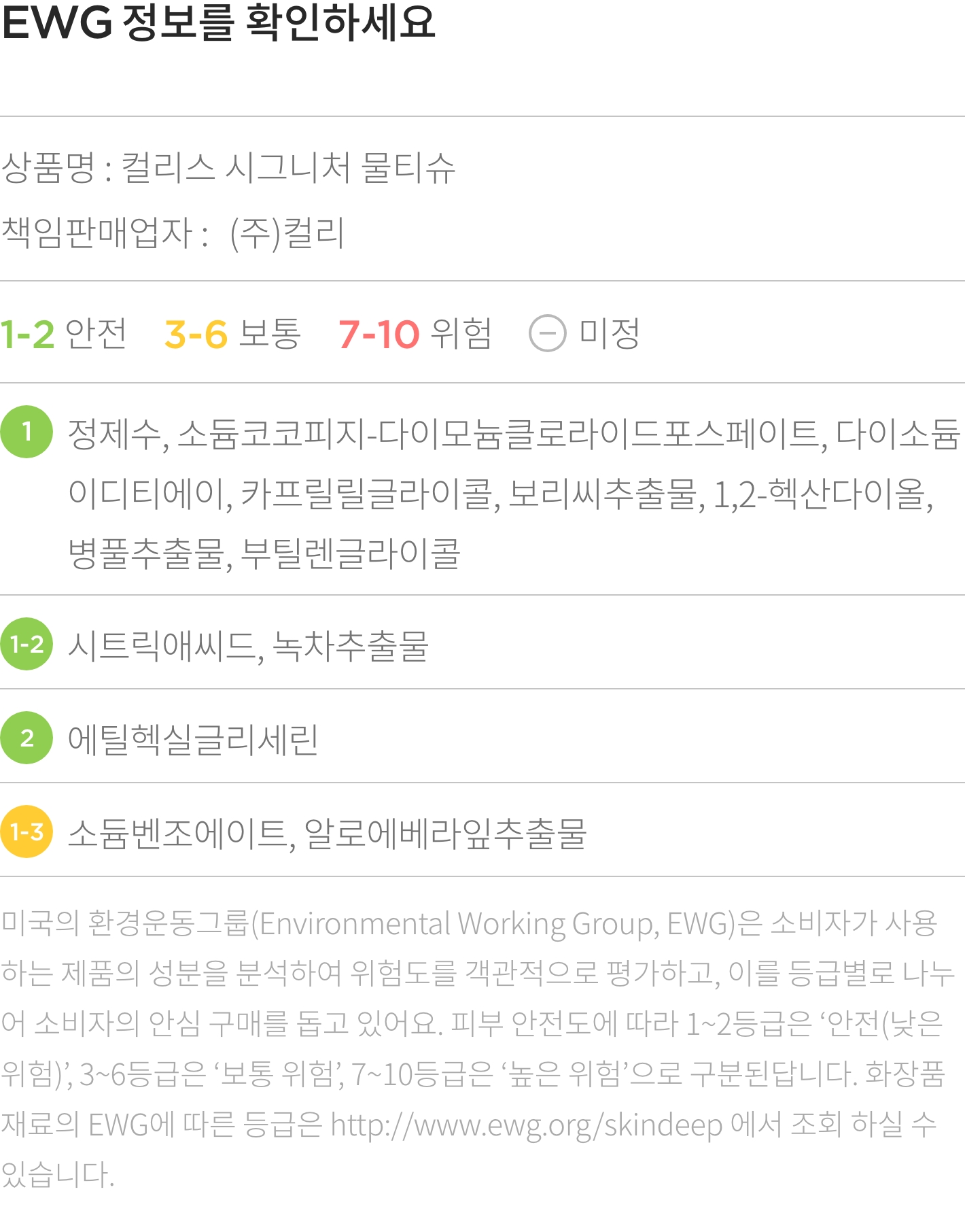The width and height of the screenshot is (965, 1232).
Task: Click product name 컬리스 시그니처 물티슈
Action: click(288, 168)
